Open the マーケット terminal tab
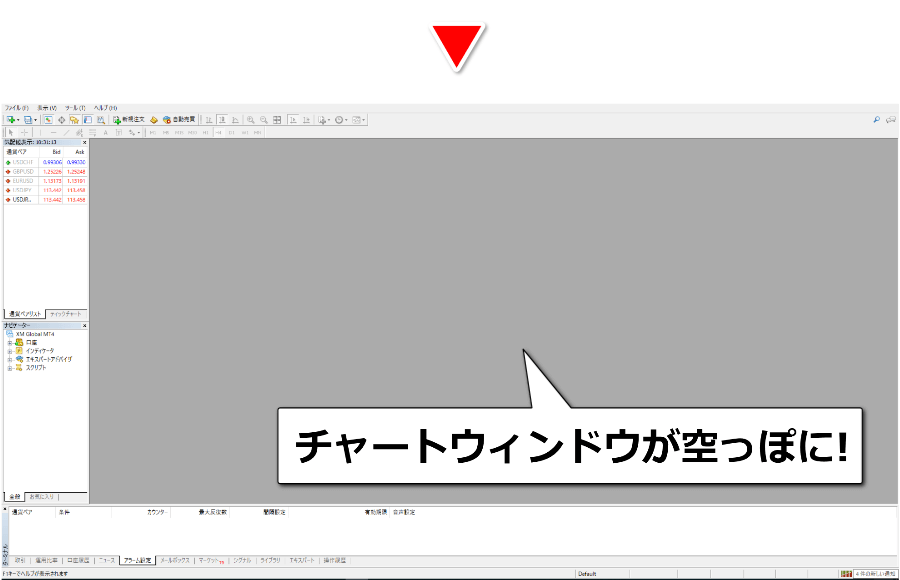The image size is (900, 580). [211, 560]
